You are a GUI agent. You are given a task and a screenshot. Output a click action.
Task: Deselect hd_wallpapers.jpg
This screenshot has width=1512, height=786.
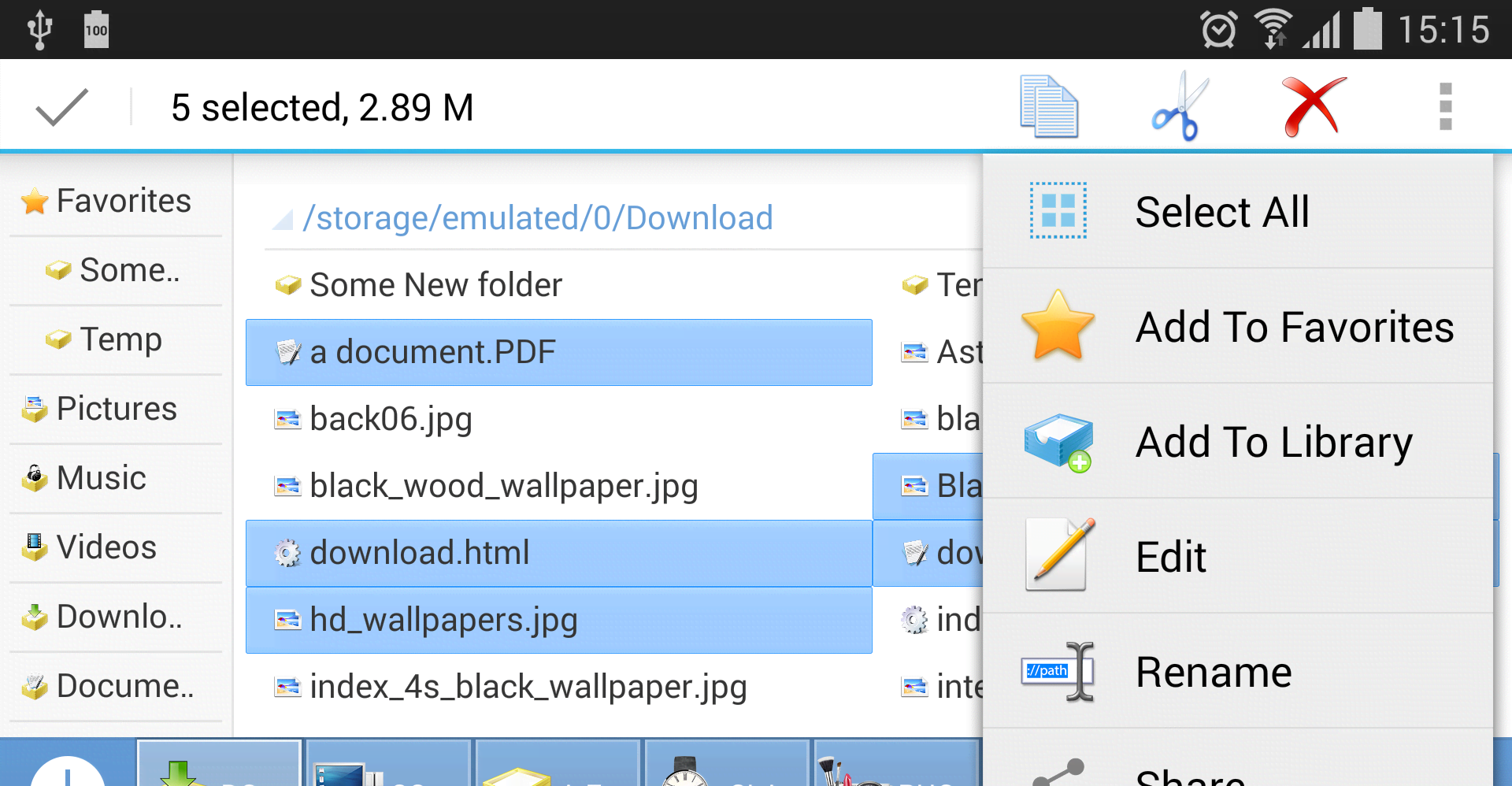point(559,620)
